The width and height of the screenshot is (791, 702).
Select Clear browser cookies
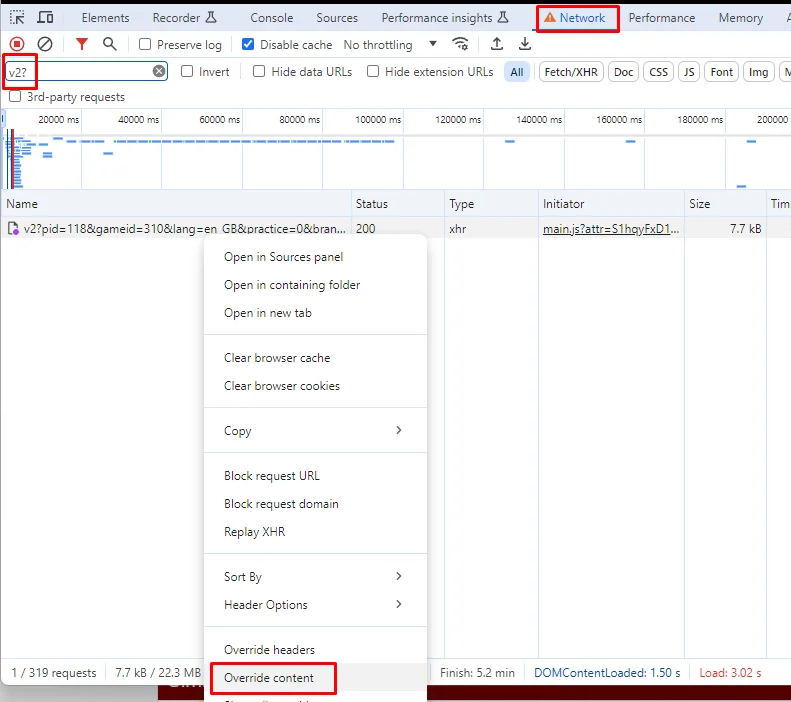(315, 385)
